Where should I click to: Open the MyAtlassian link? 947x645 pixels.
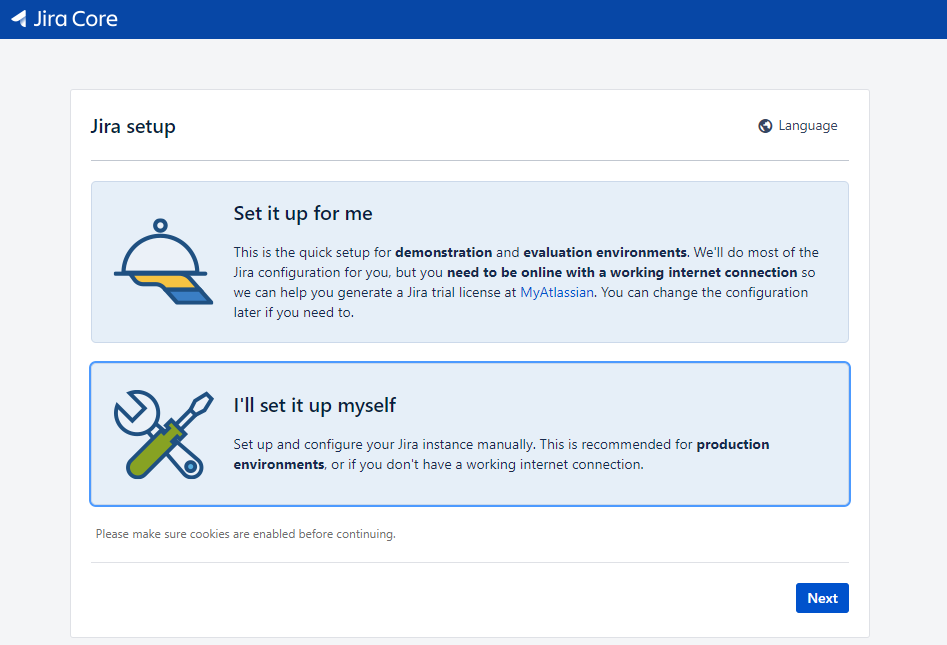coord(557,292)
